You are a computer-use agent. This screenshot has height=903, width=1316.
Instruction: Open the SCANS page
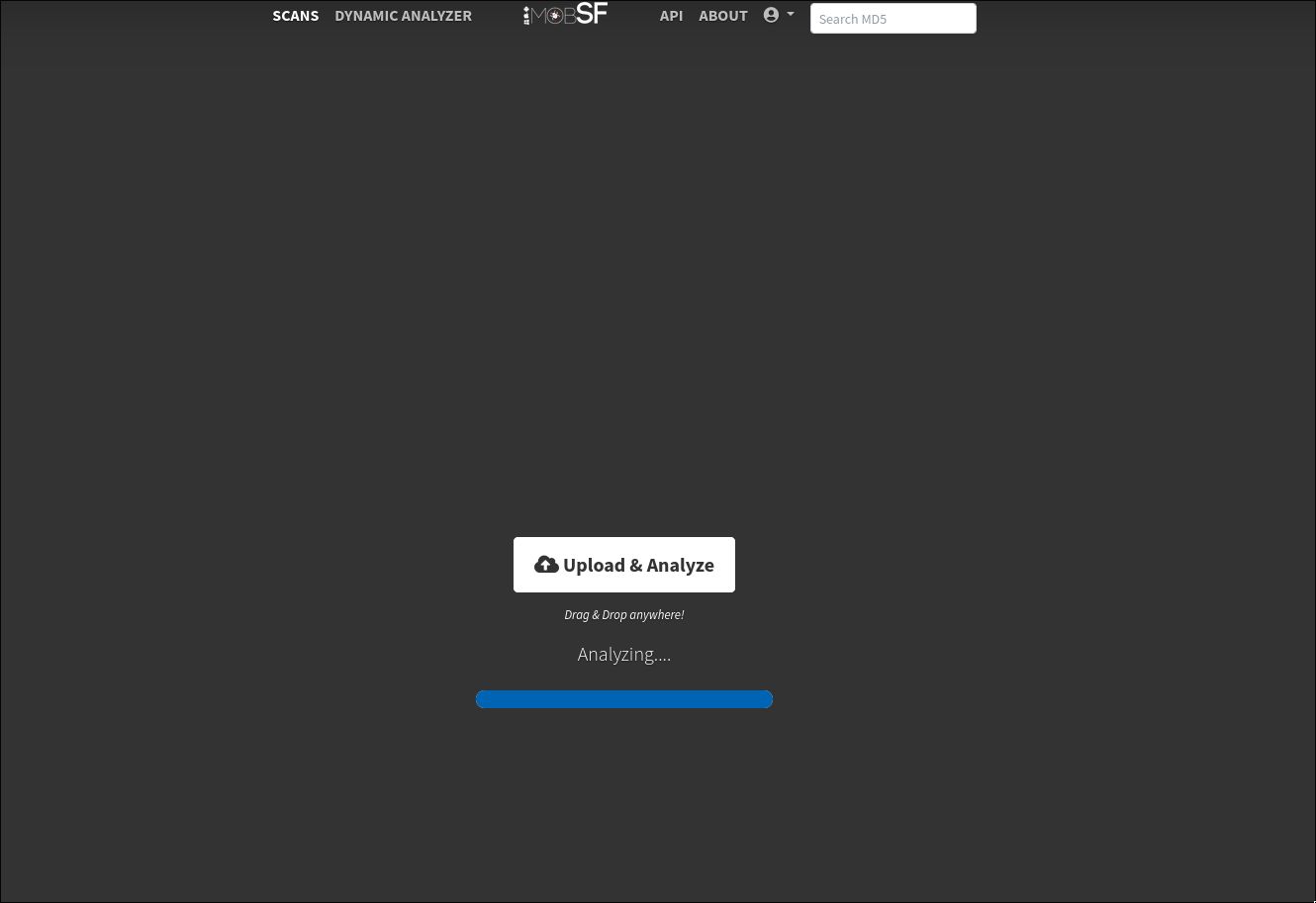(296, 16)
